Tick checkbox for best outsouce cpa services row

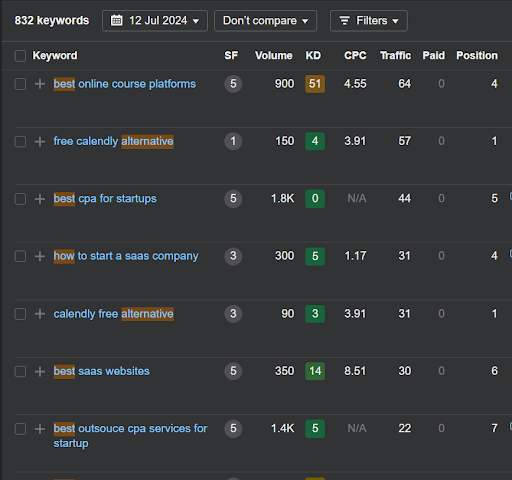[x=20, y=429]
